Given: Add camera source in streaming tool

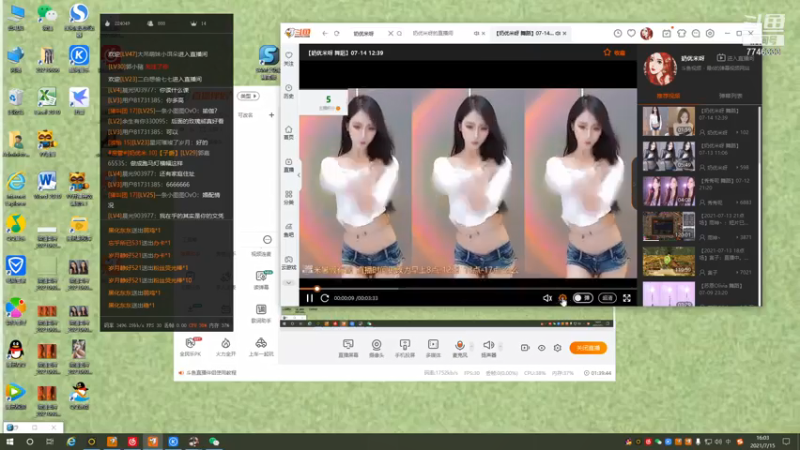Looking at the screenshot, I should click(x=377, y=348).
